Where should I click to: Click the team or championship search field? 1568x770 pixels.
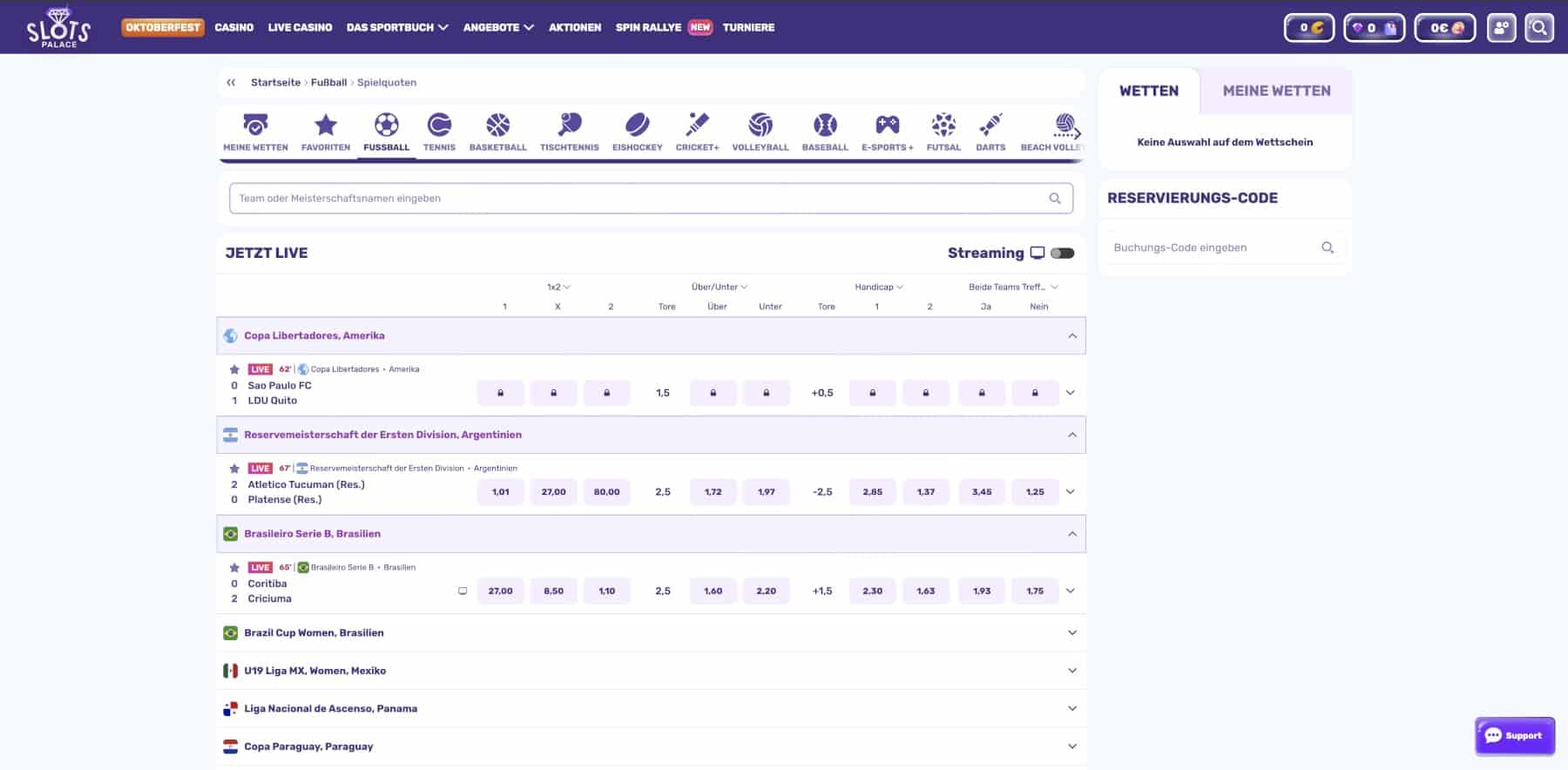[x=651, y=199]
